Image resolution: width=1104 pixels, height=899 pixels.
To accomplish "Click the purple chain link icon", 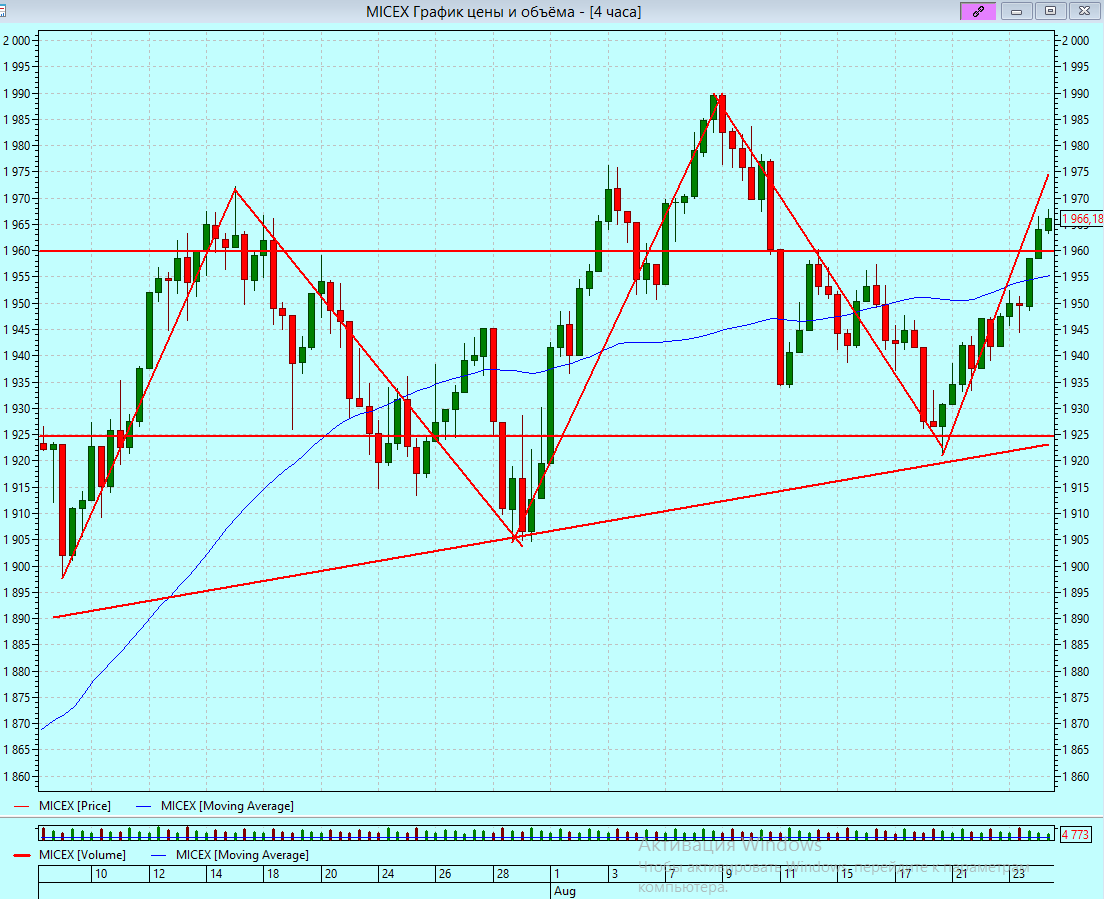I will [x=978, y=11].
